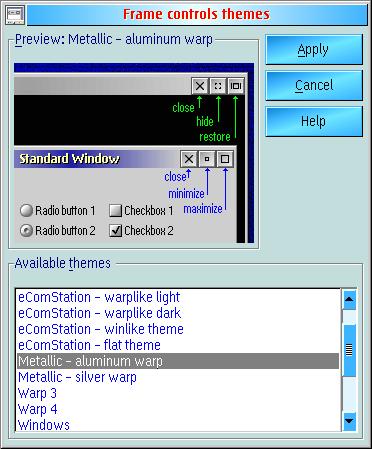Image resolution: width=372 pixels, height=449 pixels.
Task: Click the themes list scroll up arrow
Action: click(349, 299)
